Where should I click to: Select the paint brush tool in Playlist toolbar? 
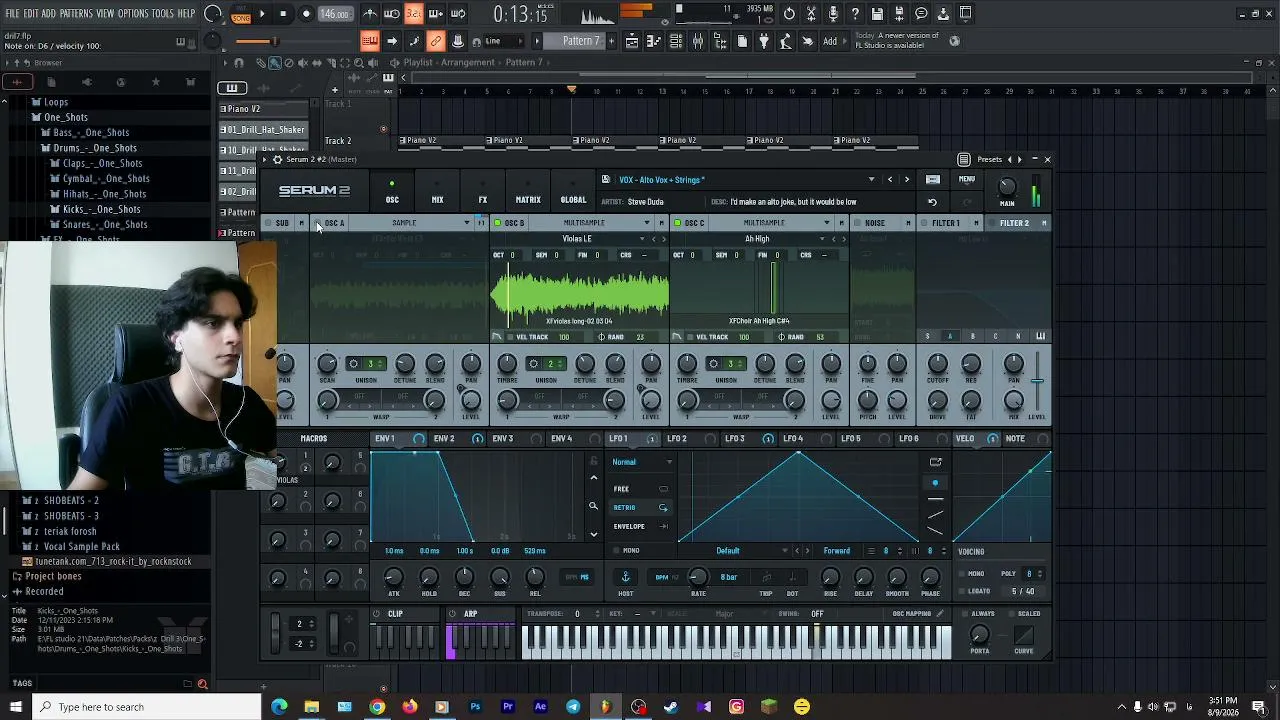tap(275, 63)
